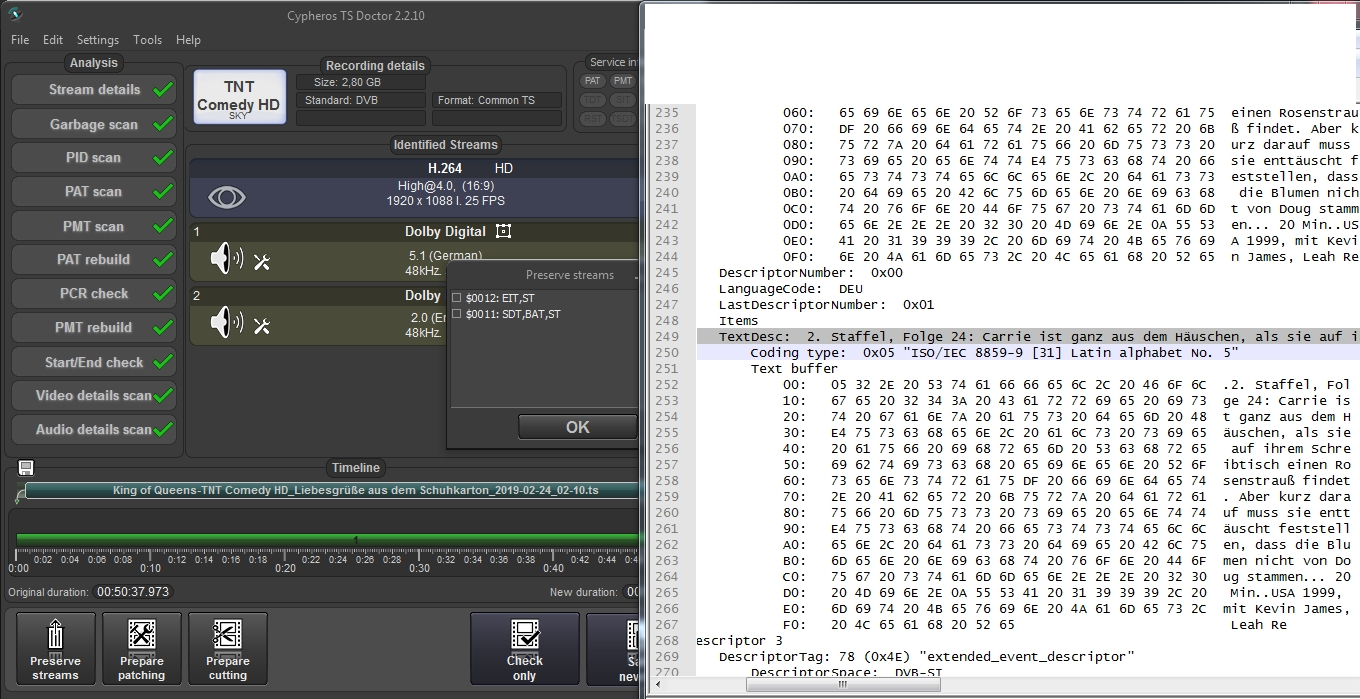Run the Garbage scan step

point(94,124)
